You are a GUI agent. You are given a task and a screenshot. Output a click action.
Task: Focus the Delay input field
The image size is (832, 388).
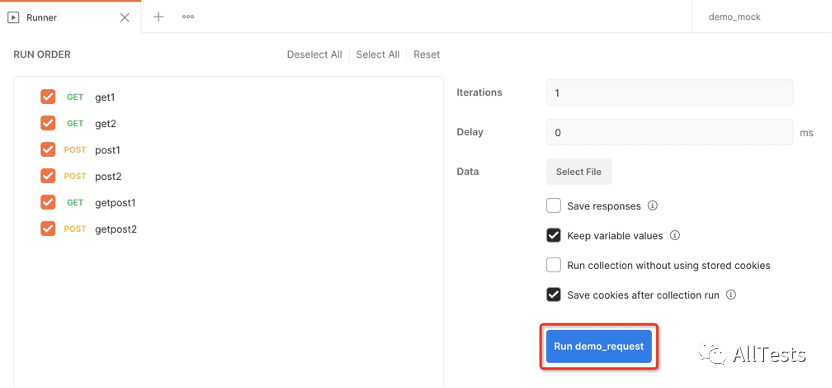670,132
